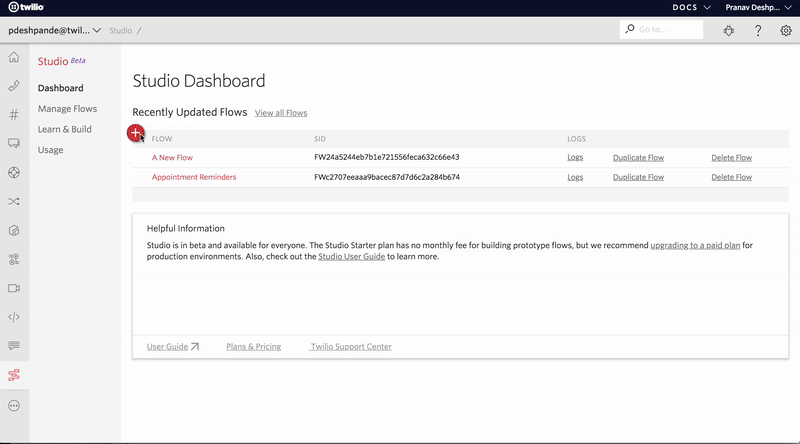
Task: Click Delete Flow for A New Flow
Action: click(x=731, y=157)
